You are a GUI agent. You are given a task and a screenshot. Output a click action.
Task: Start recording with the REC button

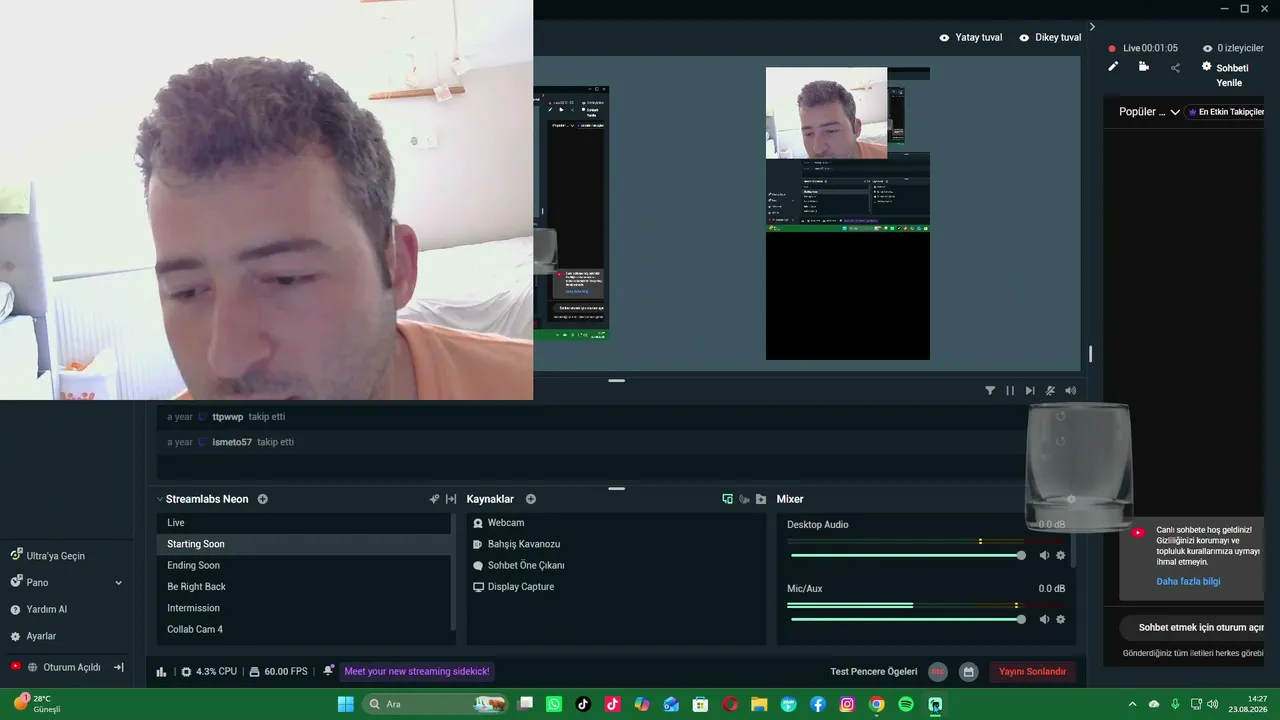[x=938, y=672]
